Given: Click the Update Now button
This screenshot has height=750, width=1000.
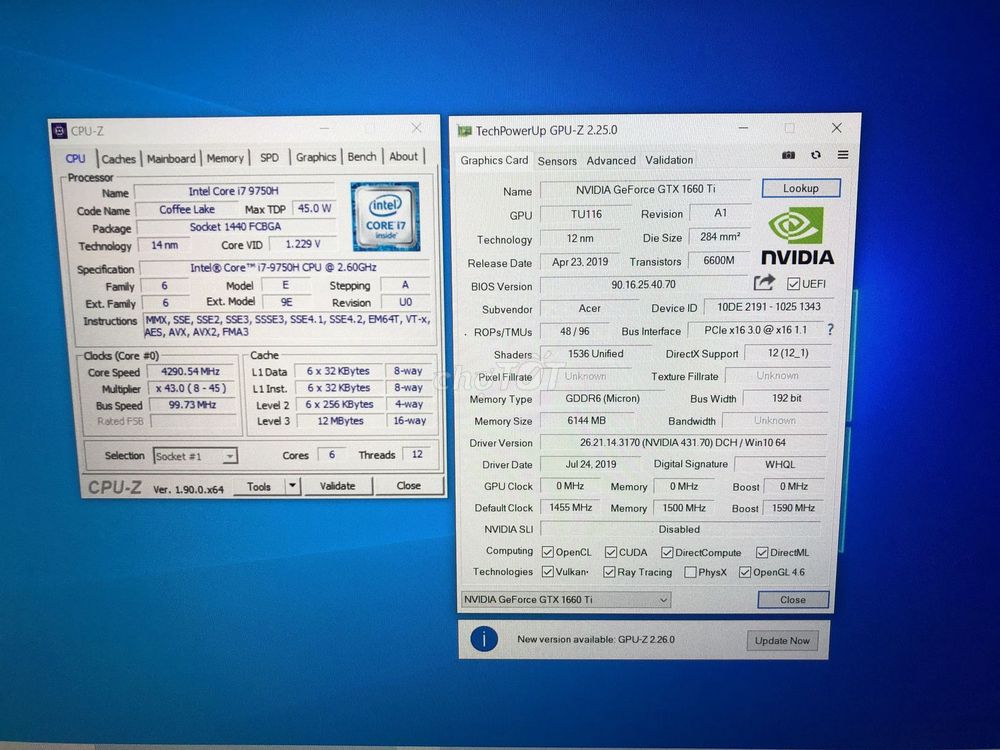Looking at the screenshot, I should (782, 640).
